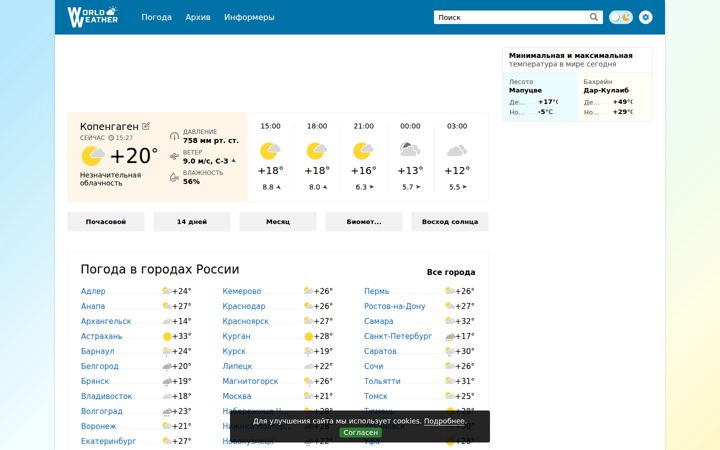Click the wind icon beside Ветер
Image resolution: width=720 pixels, height=450 pixels.
(174, 157)
